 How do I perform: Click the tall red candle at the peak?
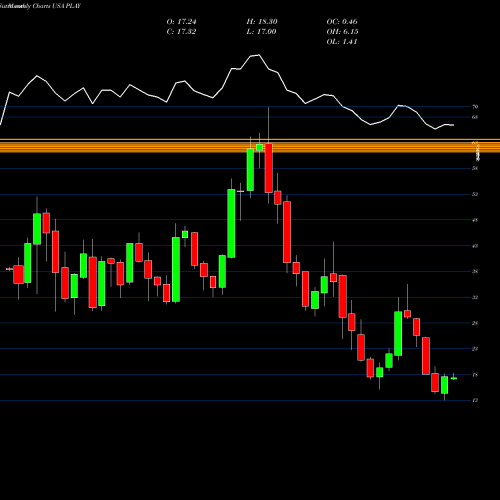[268, 168]
